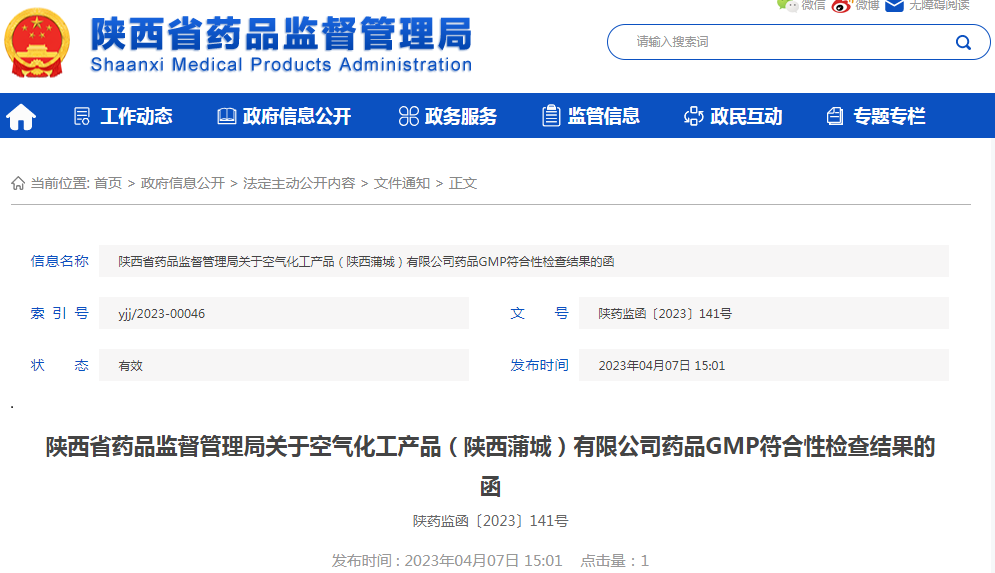Click the 发布时间 line under article title

pos(447,560)
